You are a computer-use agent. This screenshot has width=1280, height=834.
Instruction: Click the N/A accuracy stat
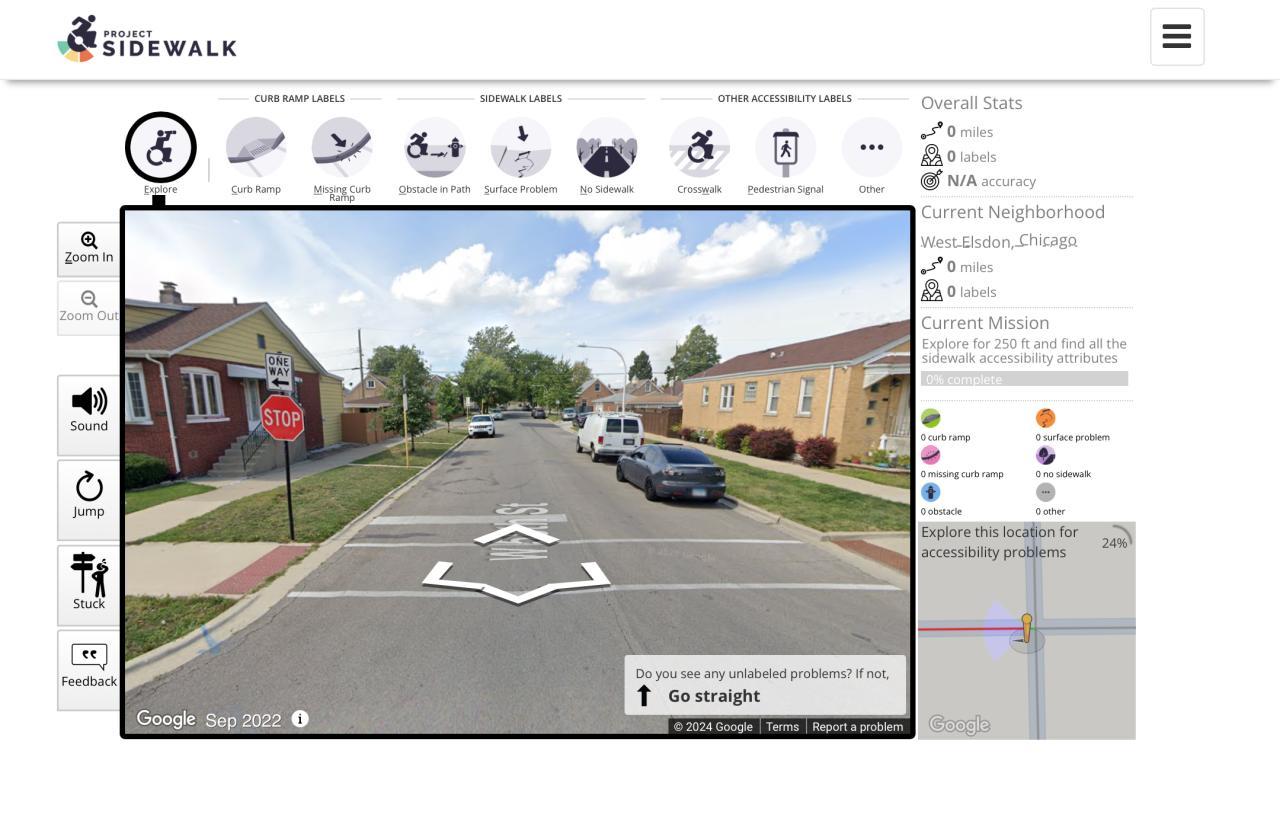coord(978,181)
